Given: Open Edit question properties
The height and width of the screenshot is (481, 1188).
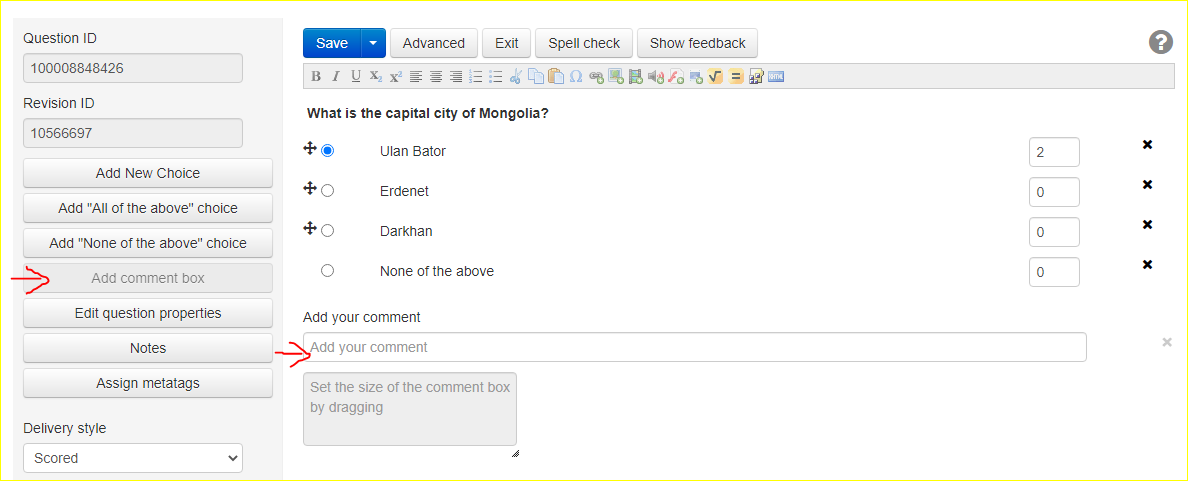Looking at the screenshot, I should click(x=148, y=313).
